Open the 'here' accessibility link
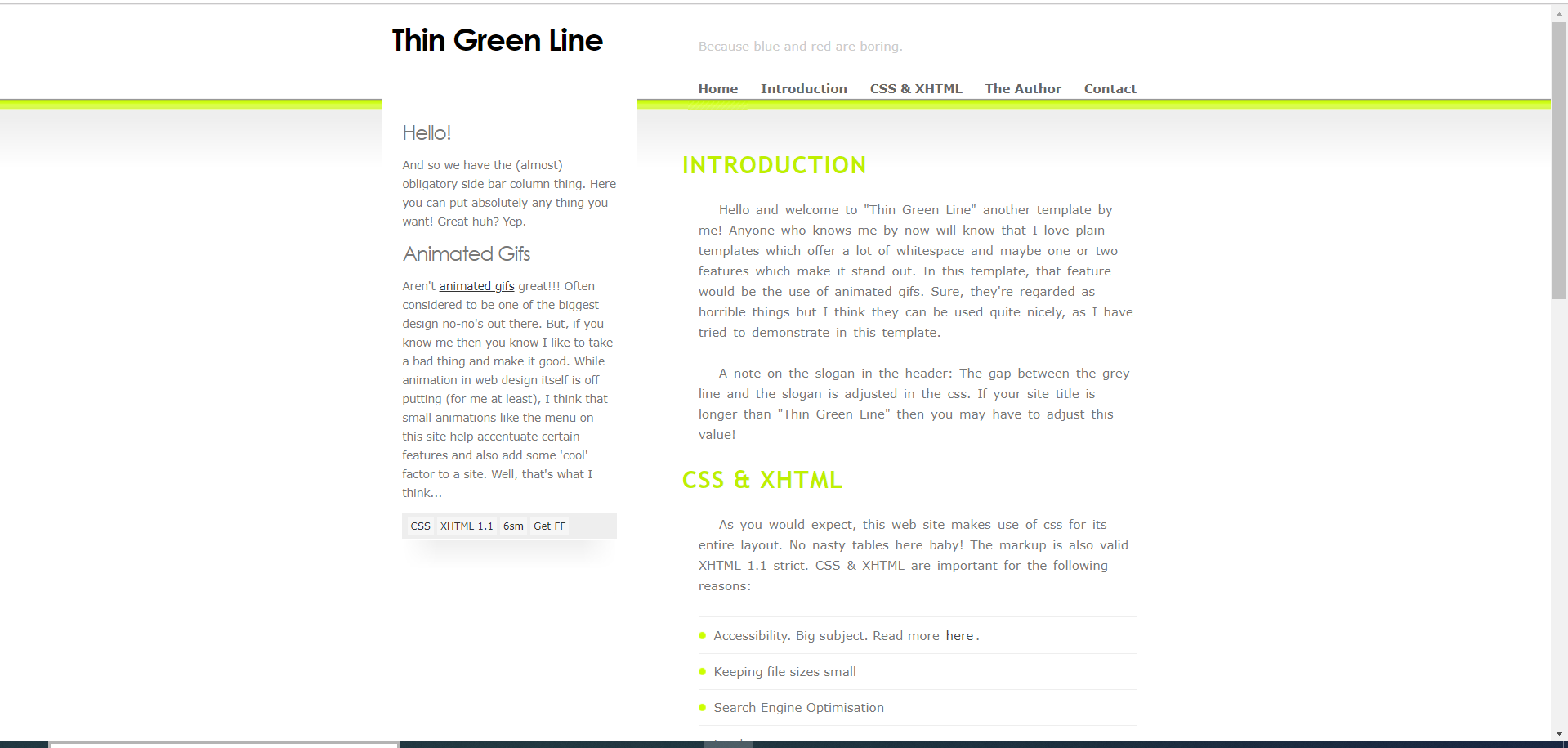The width and height of the screenshot is (1568, 748). (x=959, y=636)
